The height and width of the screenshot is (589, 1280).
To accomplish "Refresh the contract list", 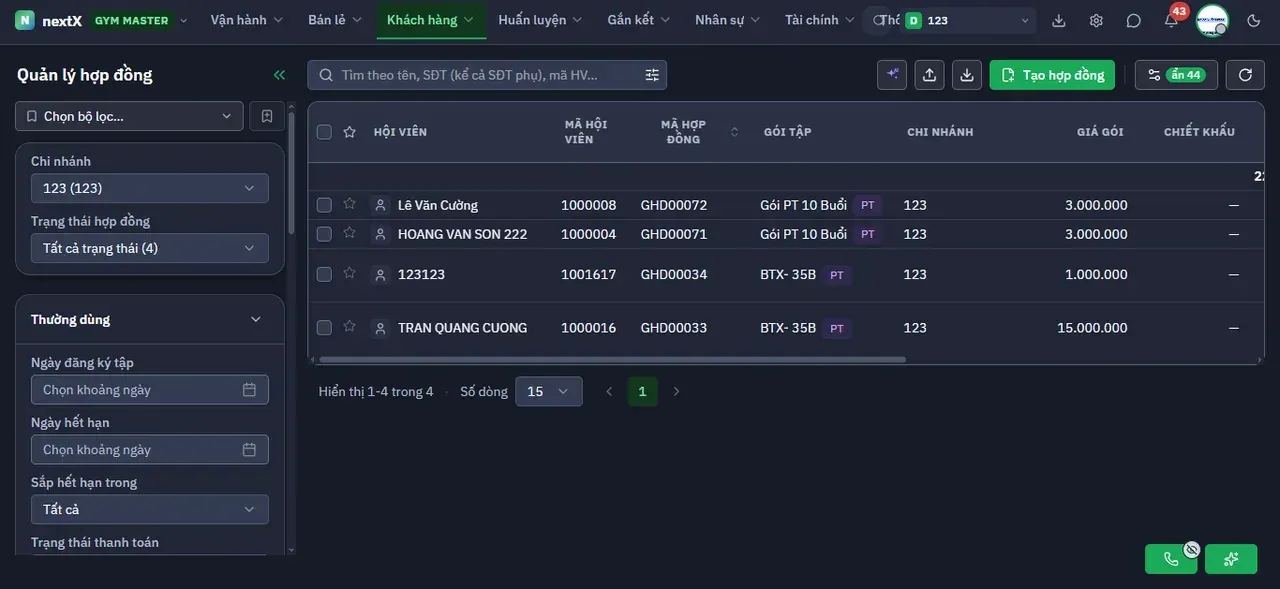I will (1245, 75).
